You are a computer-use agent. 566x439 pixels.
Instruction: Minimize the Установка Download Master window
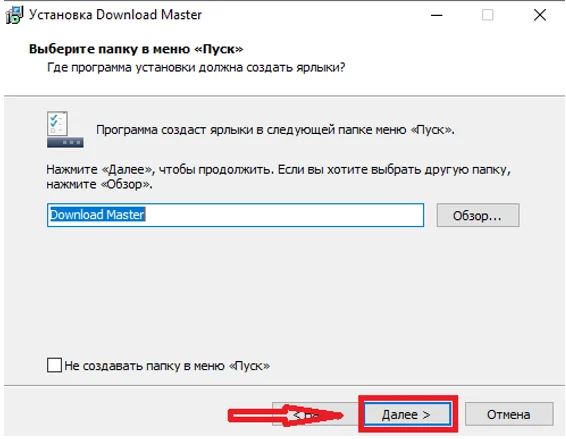coord(436,15)
